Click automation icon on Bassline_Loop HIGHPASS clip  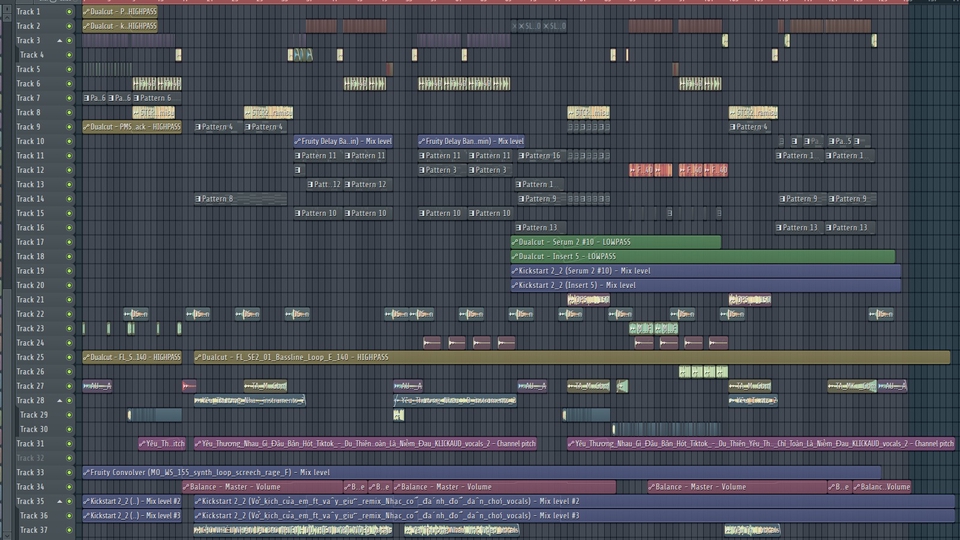click(x=198, y=357)
